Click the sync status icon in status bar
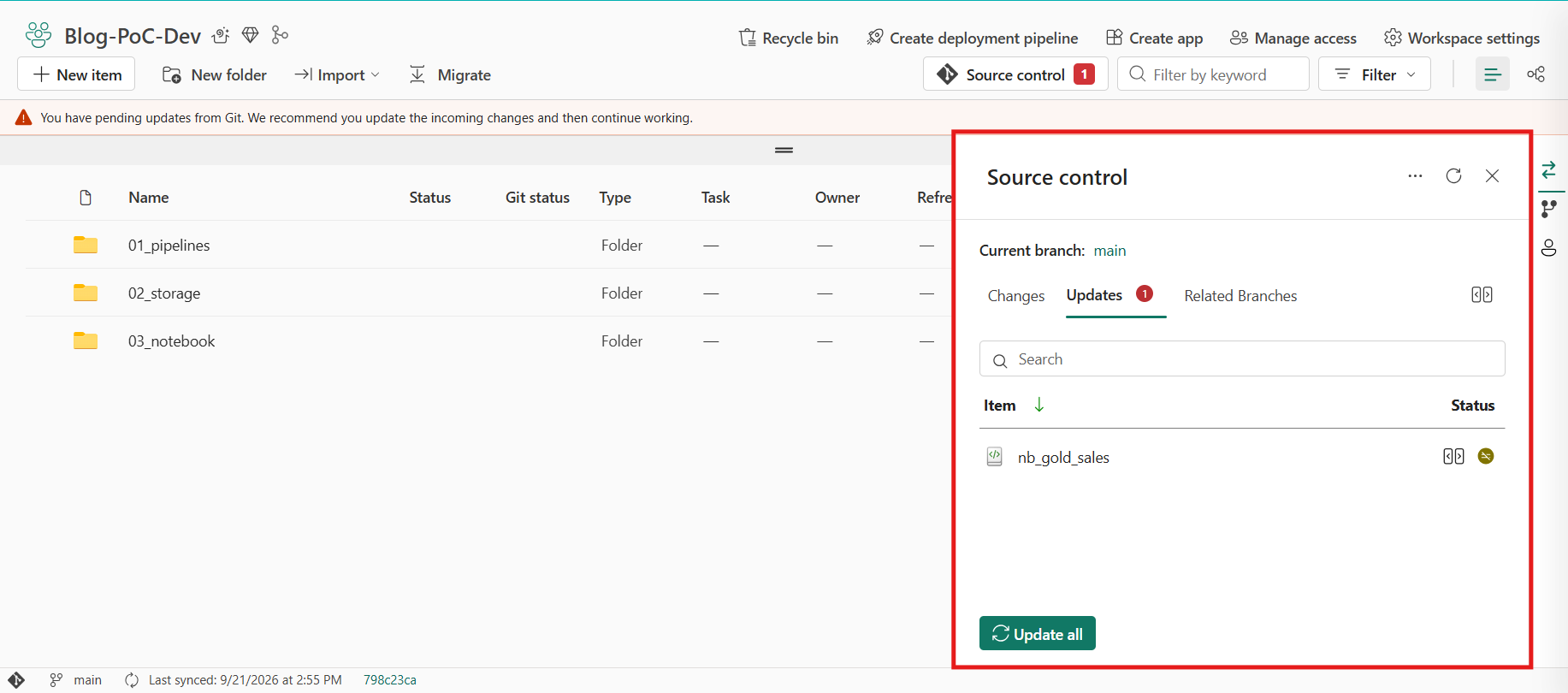 click(132, 680)
